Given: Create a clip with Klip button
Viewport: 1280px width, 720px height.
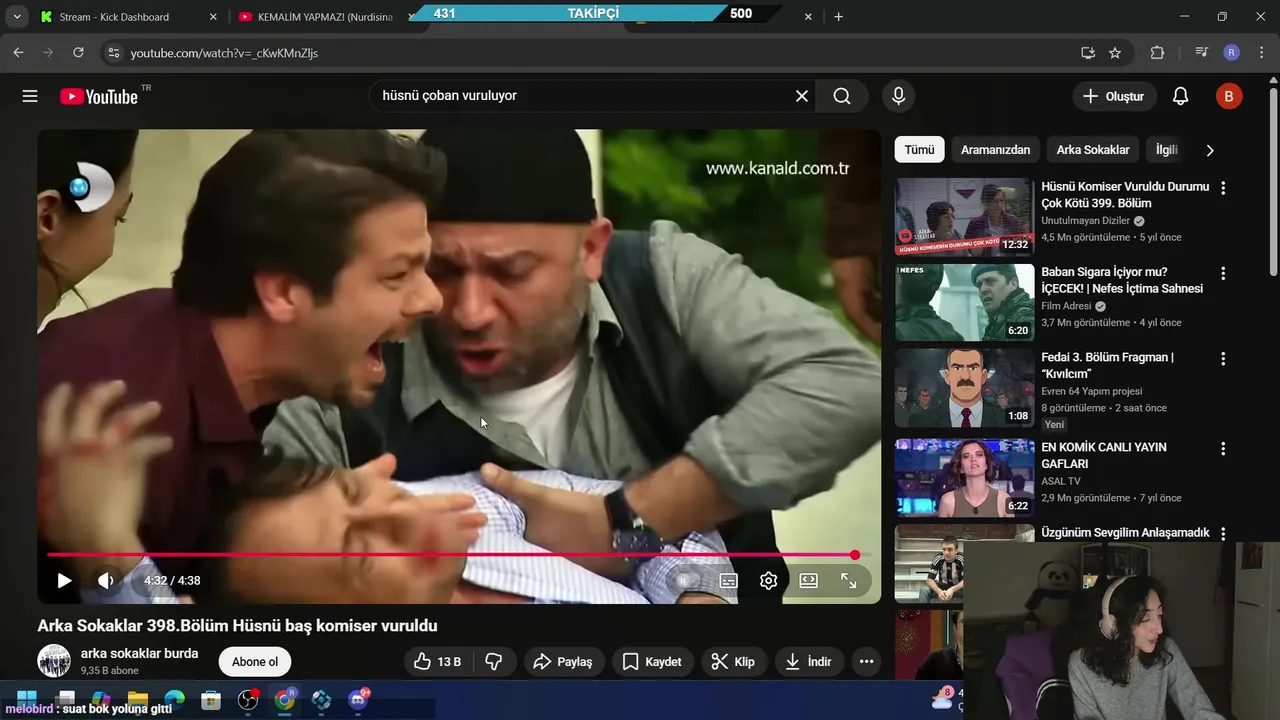Looking at the screenshot, I should (733, 662).
